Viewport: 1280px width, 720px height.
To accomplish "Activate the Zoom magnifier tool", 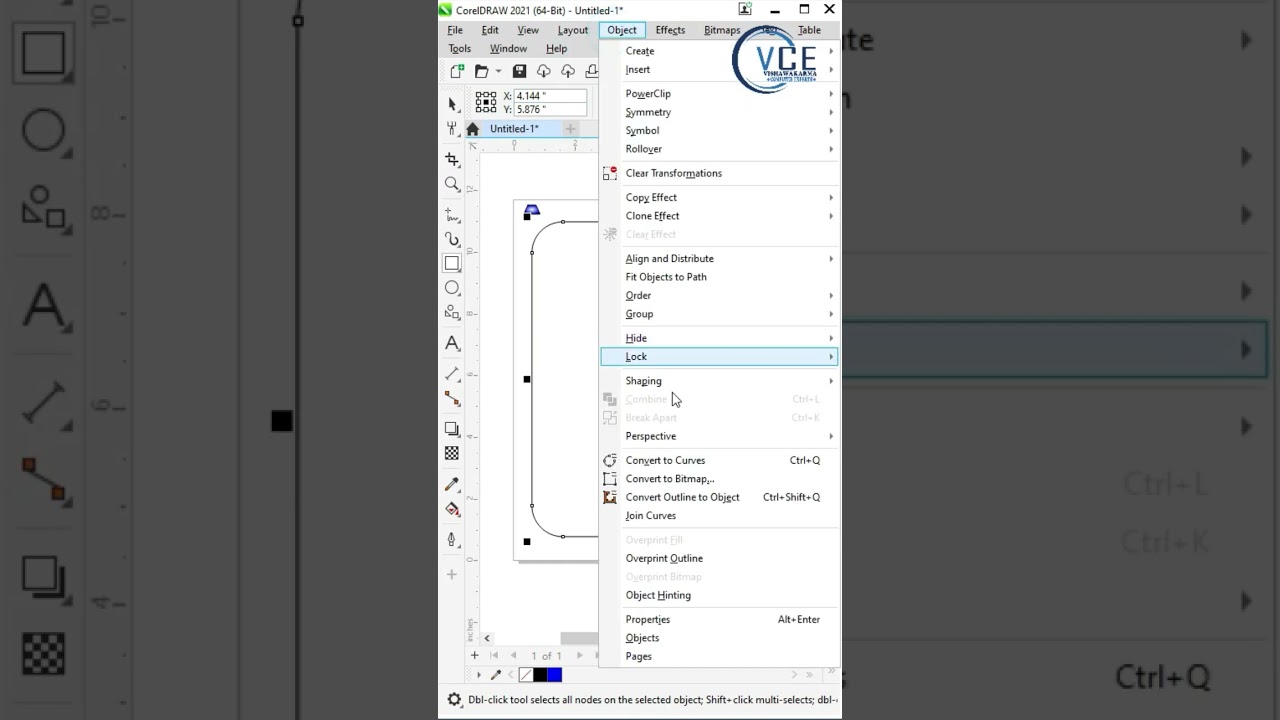I will click(x=452, y=184).
